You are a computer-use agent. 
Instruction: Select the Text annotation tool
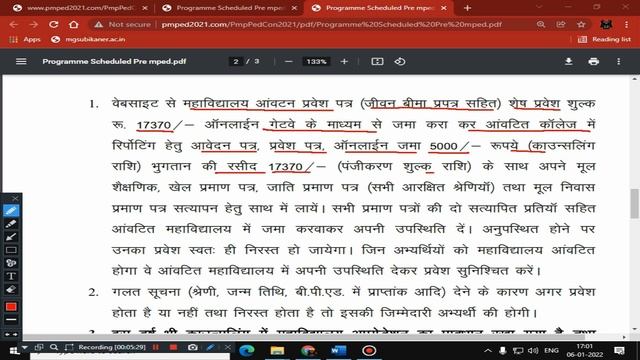pyautogui.click(x=11, y=276)
